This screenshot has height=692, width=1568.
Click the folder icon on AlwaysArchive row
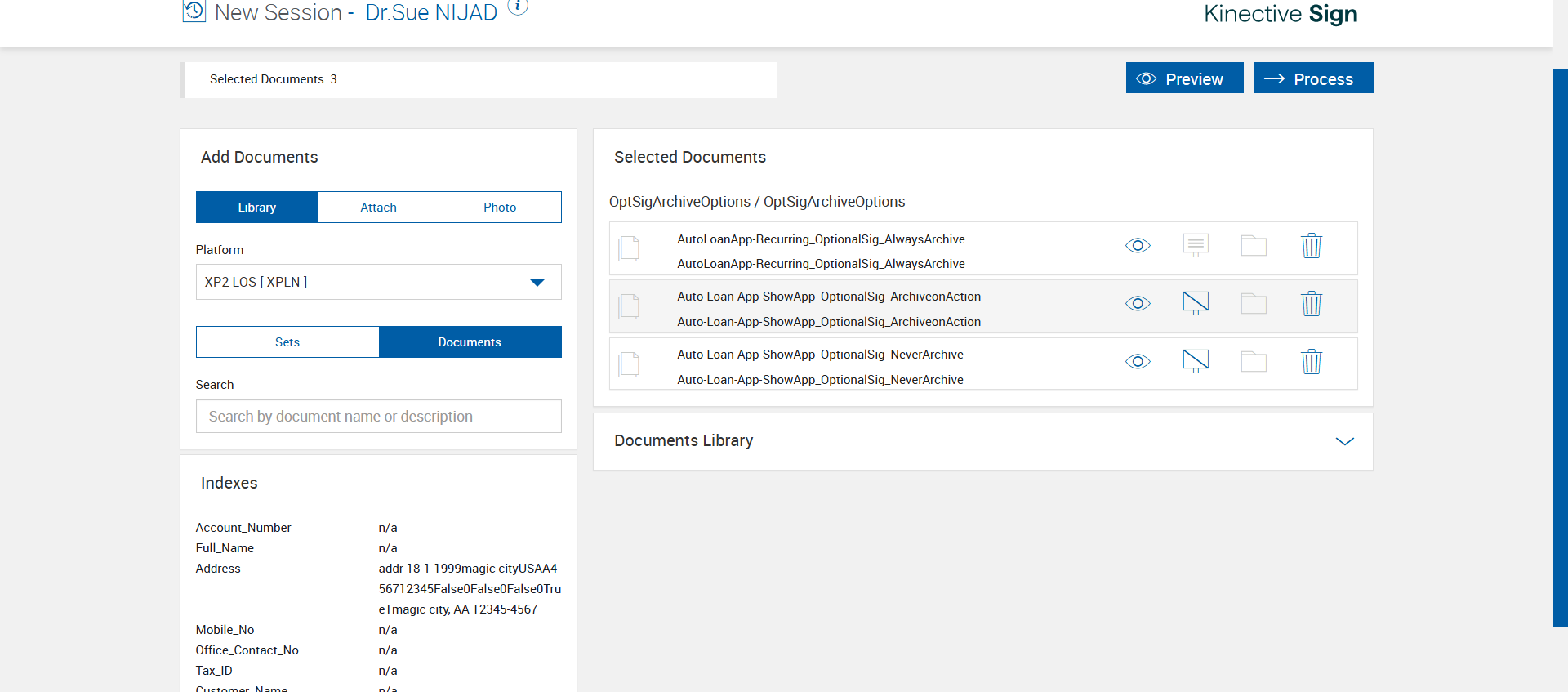1254,246
